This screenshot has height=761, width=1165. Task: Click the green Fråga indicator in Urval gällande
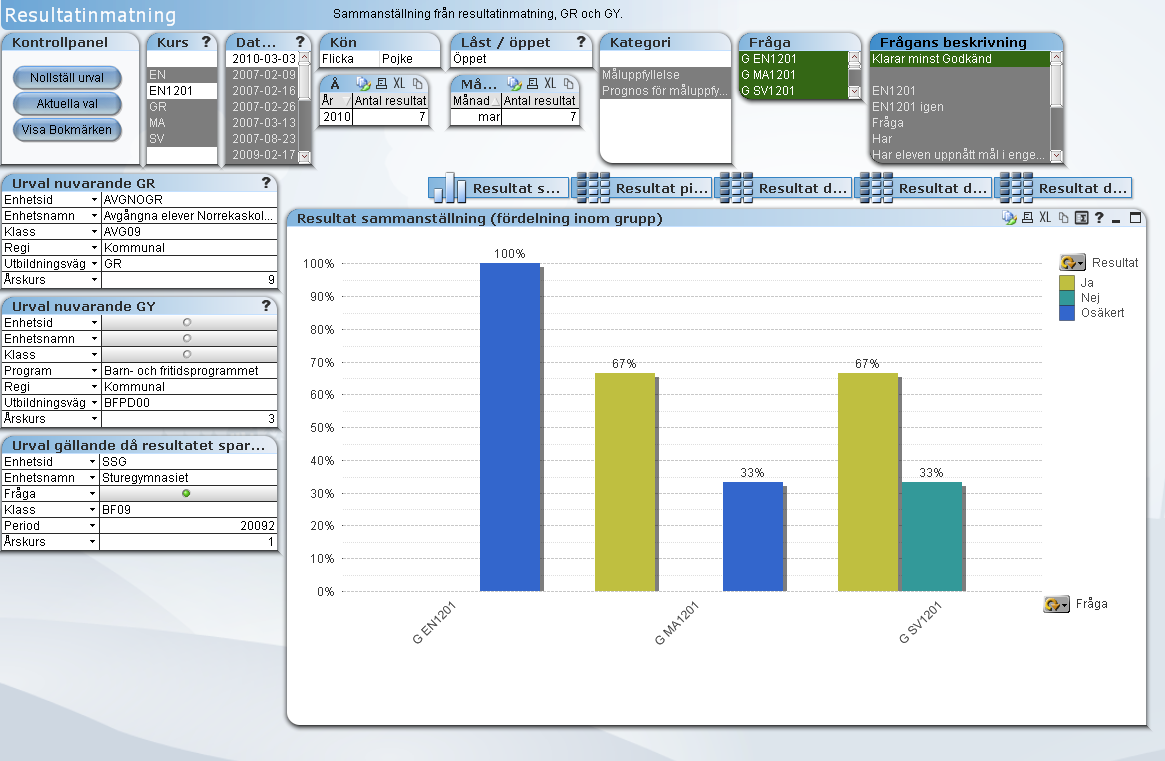point(186,493)
